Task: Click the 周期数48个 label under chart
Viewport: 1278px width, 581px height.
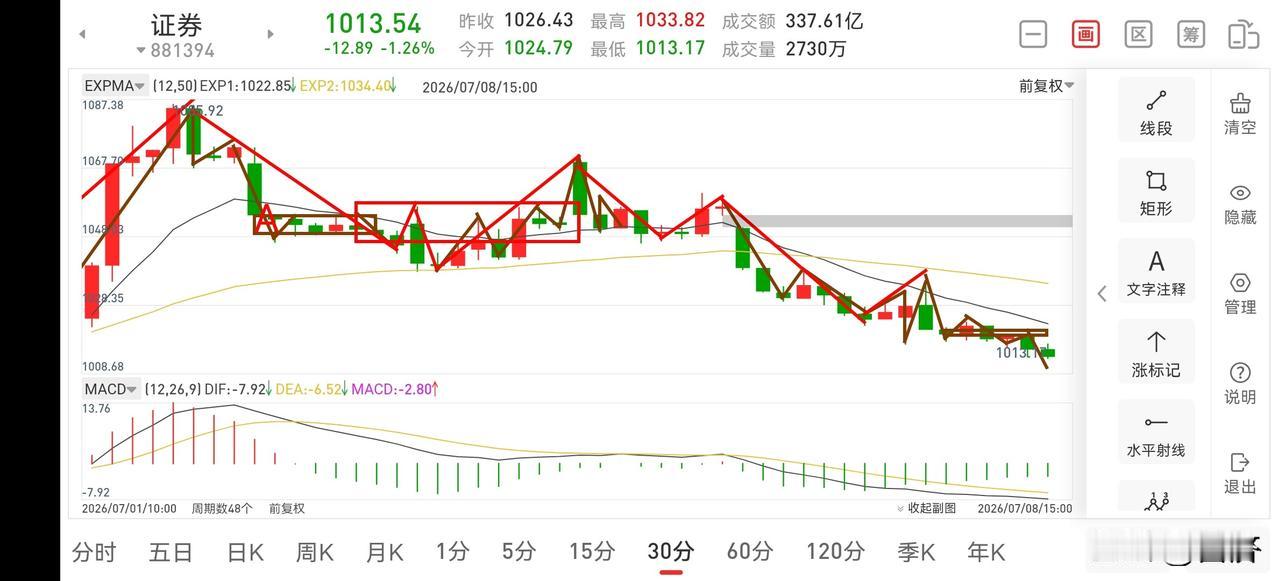Action: (221, 508)
